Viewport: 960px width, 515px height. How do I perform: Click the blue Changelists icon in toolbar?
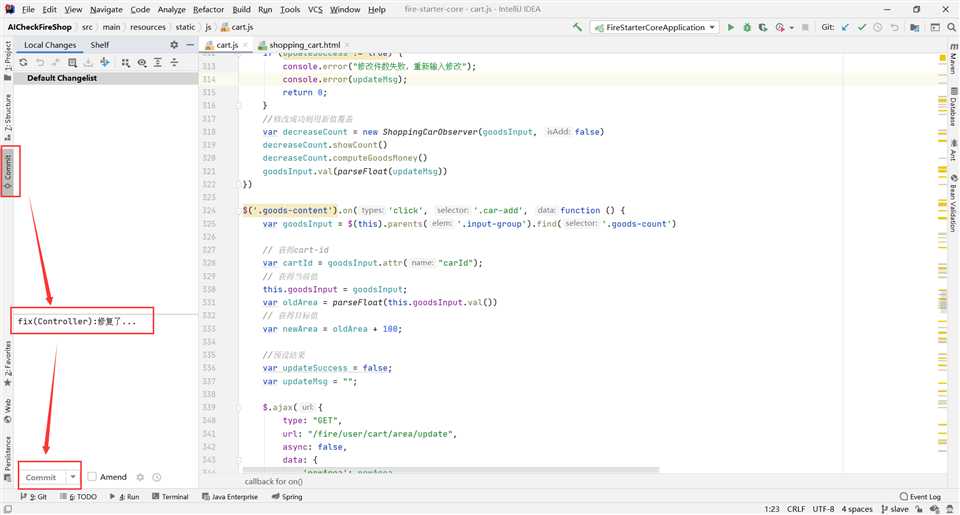pyautogui.click(x=105, y=62)
